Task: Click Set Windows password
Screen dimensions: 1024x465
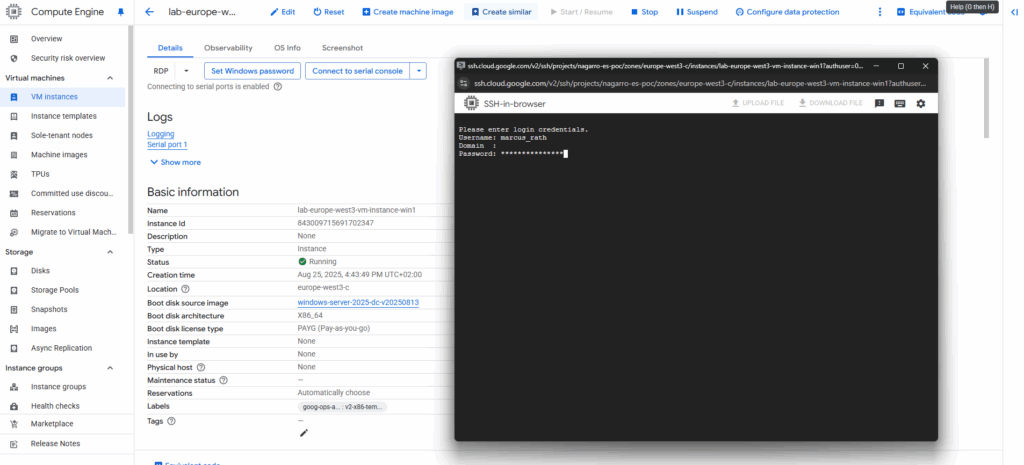Action: coord(253,71)
